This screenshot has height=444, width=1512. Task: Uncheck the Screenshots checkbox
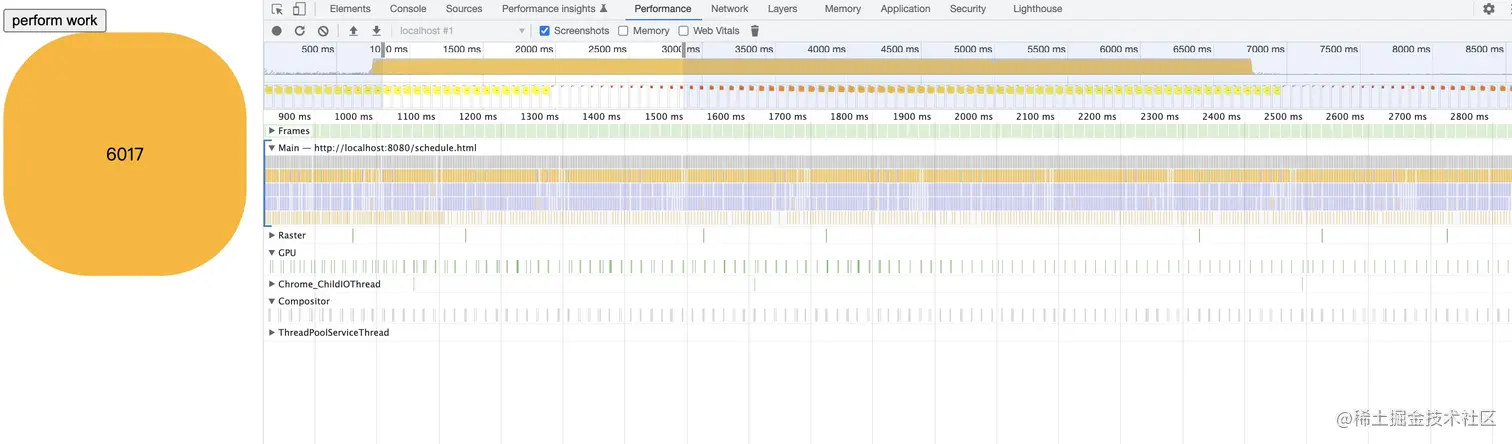(545, 31)
